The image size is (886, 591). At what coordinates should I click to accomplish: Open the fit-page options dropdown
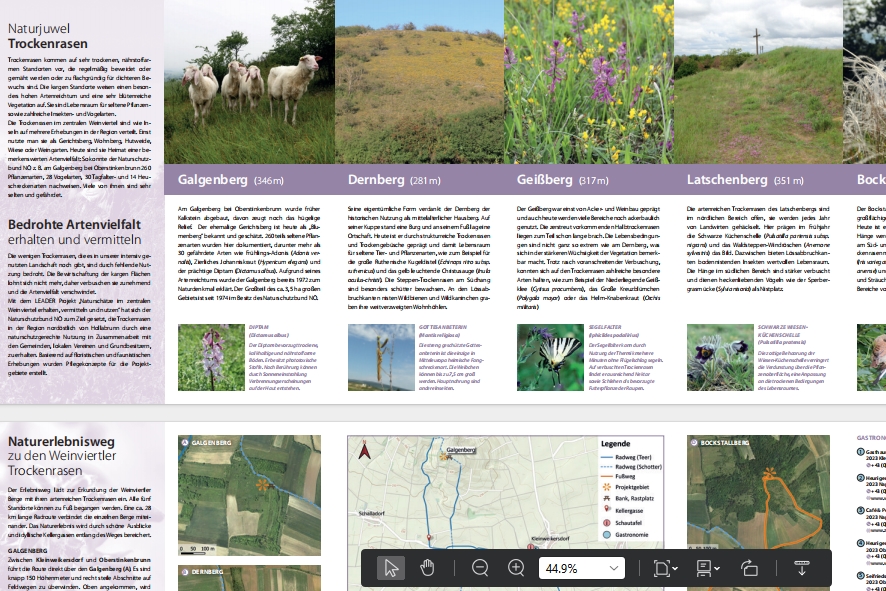pos(664,568)
